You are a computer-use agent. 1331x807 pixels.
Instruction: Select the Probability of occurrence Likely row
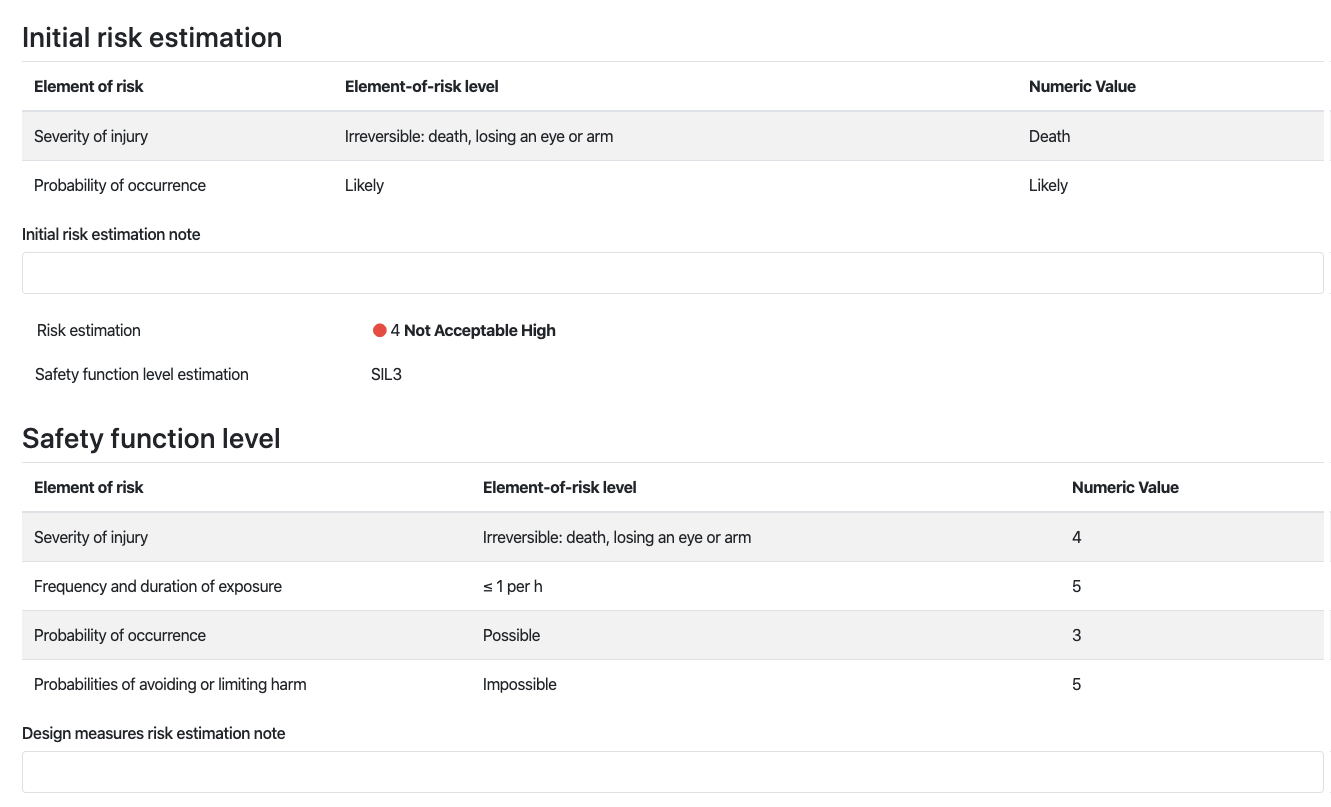pos(673,185)
